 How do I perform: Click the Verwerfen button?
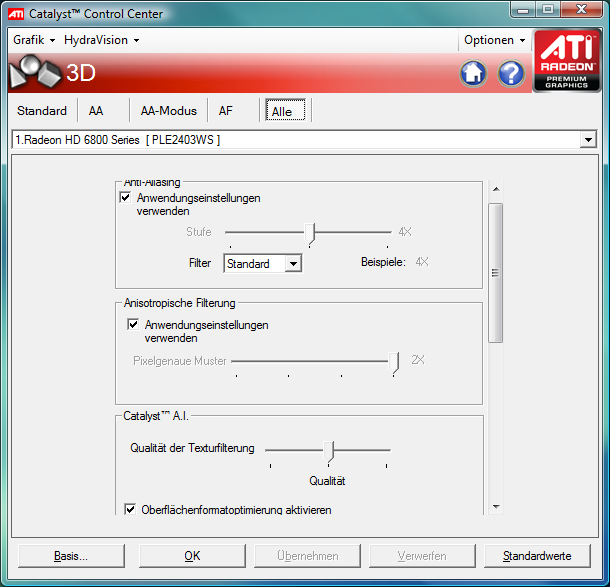[x=422, y=556]
